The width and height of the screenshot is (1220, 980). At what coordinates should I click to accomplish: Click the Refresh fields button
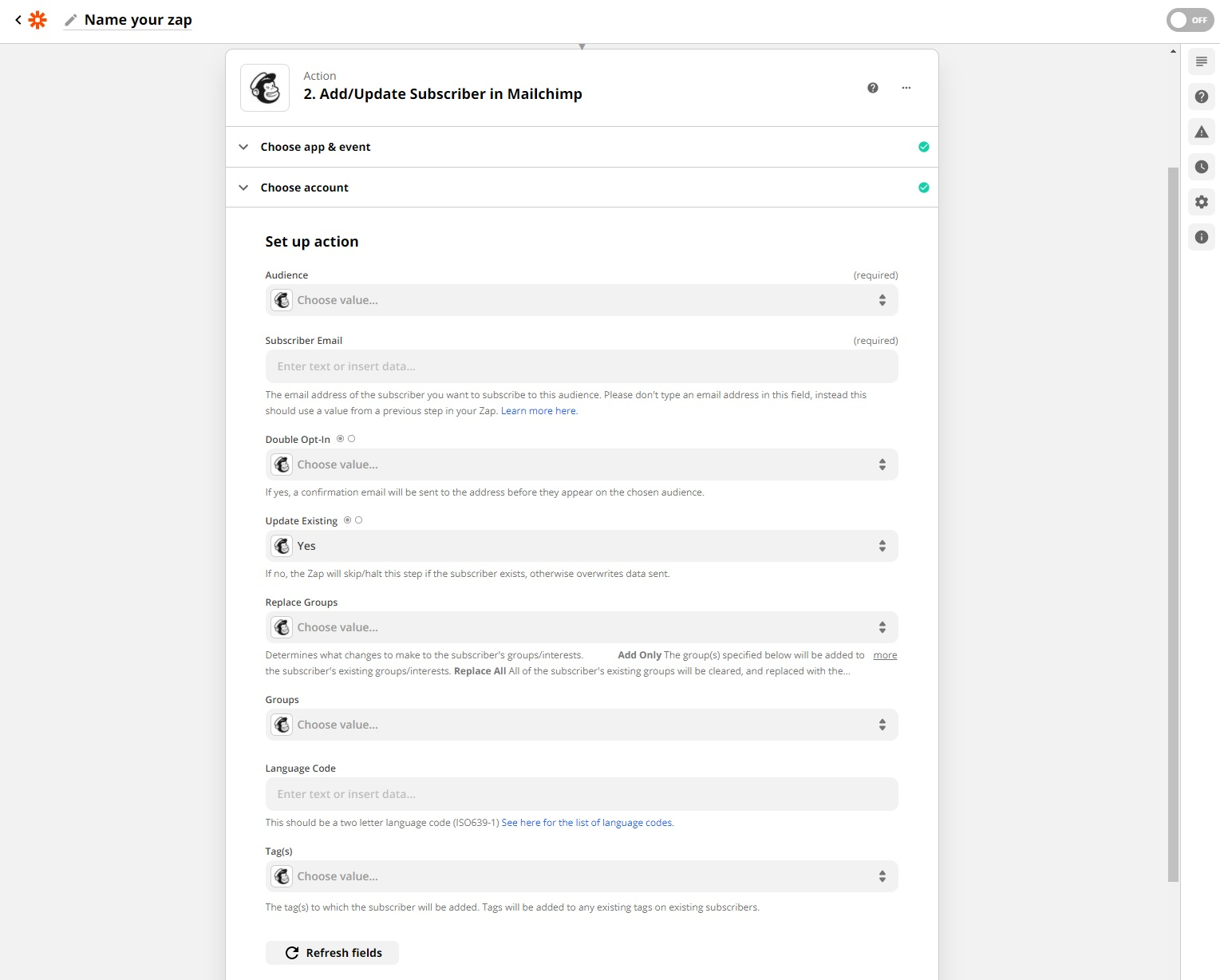coord(332,953)
